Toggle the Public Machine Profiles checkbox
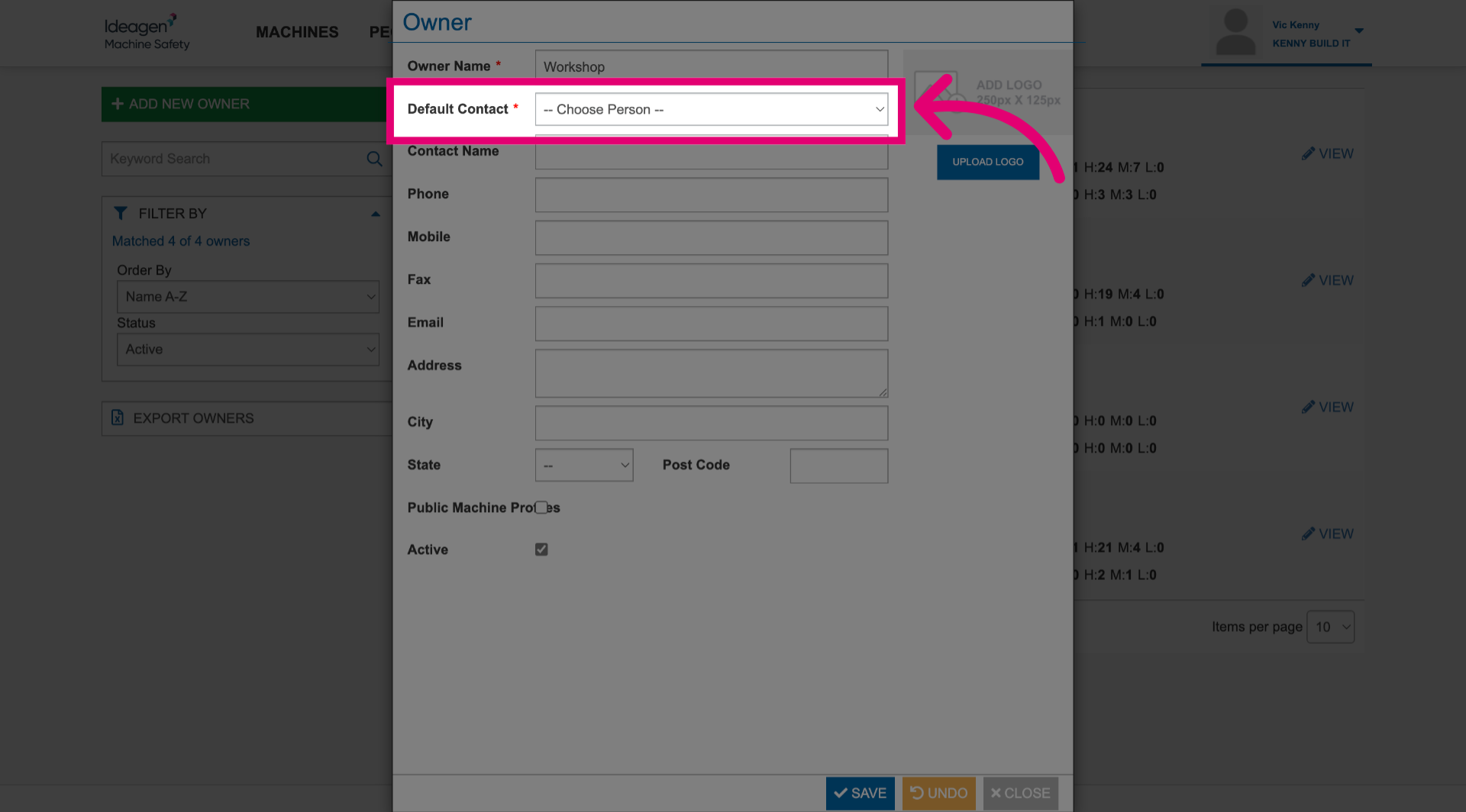This screenshot has height=812, width=1466. point(541,507)
